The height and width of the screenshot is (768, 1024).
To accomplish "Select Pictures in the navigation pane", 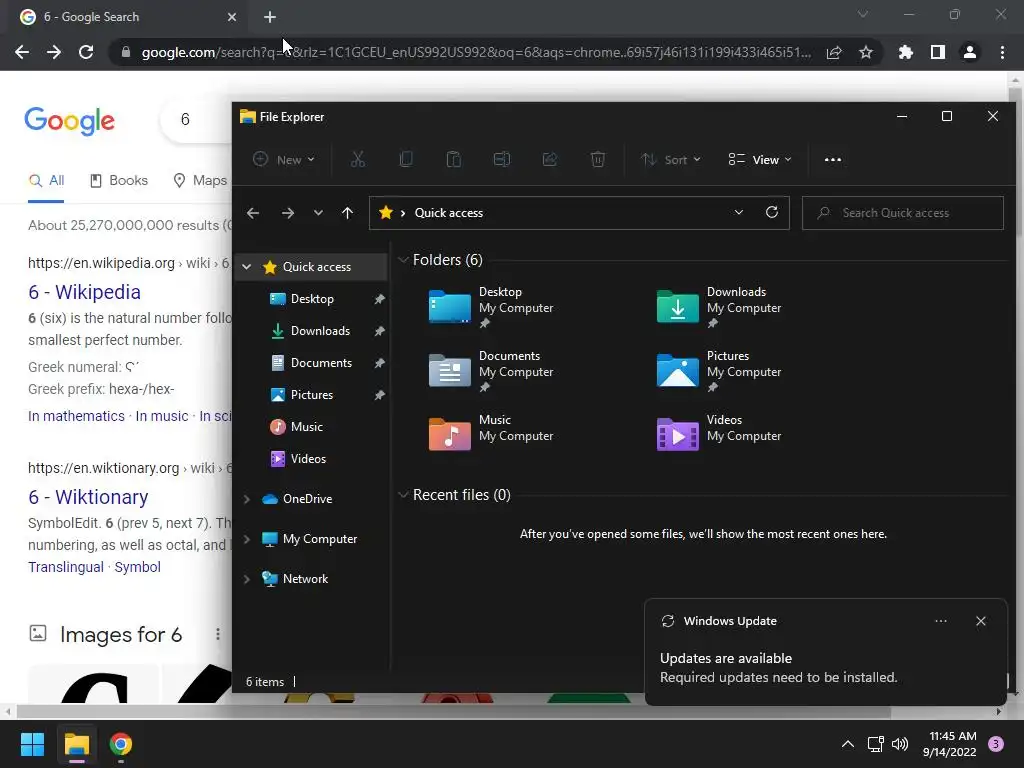I will click(312, 395).
